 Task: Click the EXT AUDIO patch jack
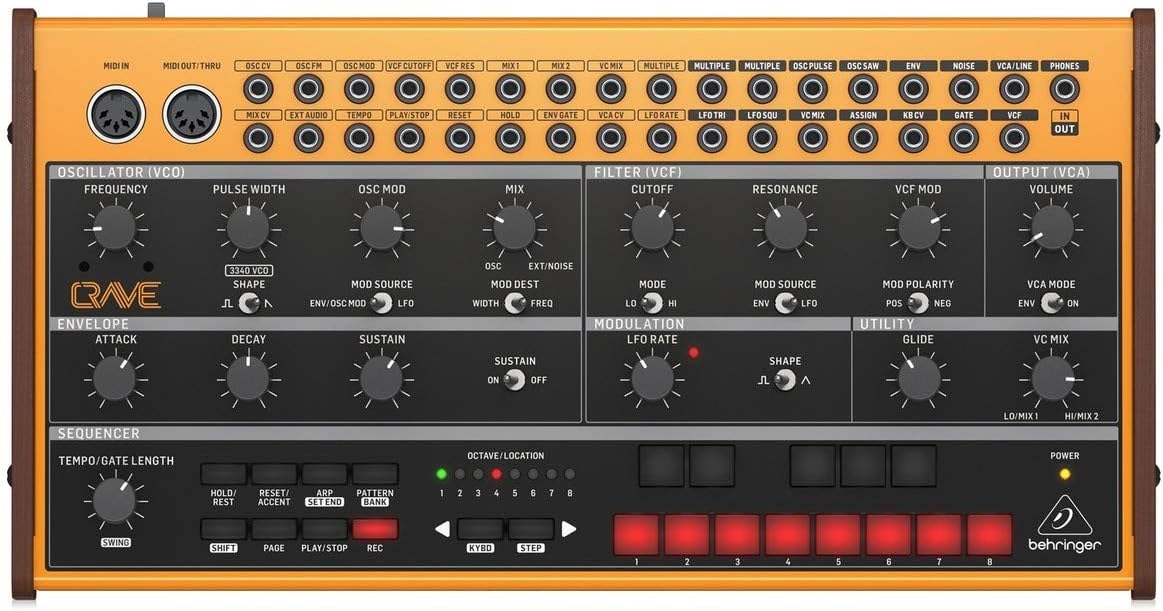(308, 138)
